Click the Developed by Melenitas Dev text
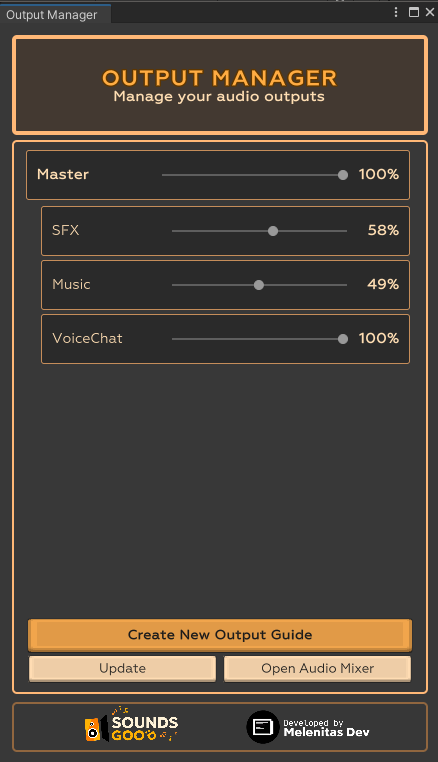Viewport: 438px width, 762px height. (x=326, y=727)
